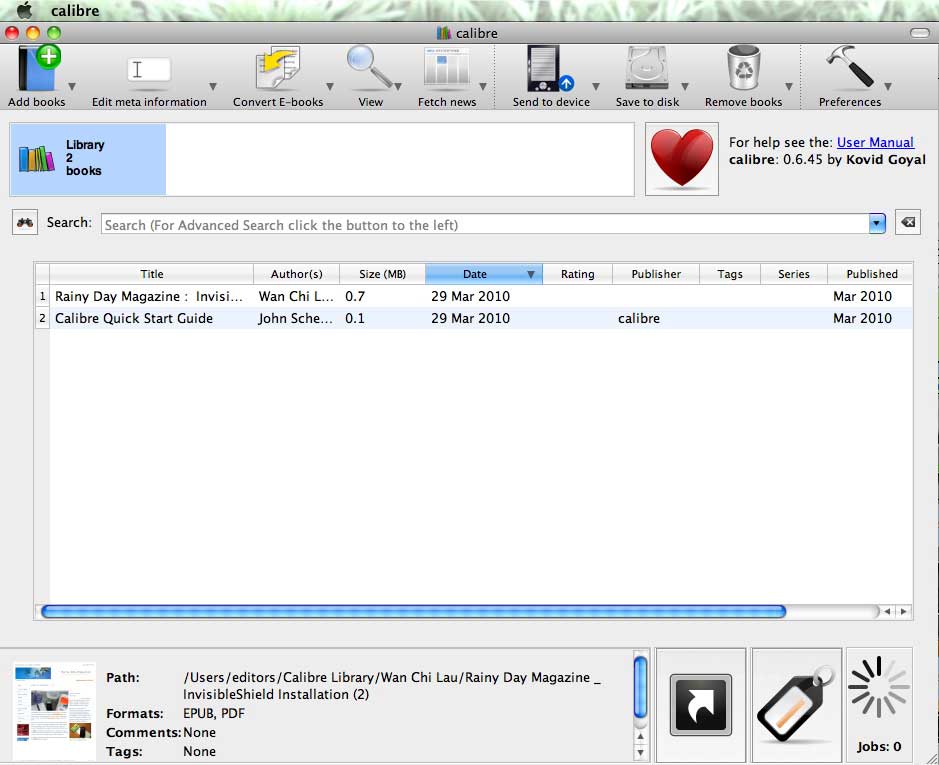Sort by the Published column header
The image size is (939, 765).
pyautogui.click(x=871, y=274)
